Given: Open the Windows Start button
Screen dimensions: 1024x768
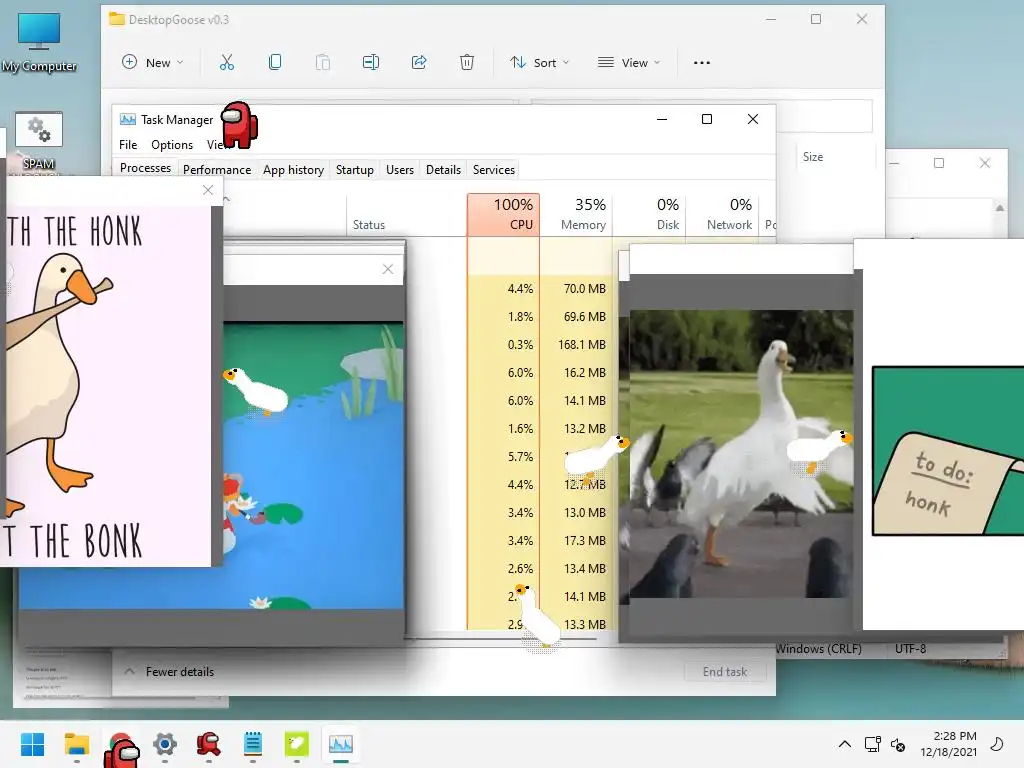Looking at the screenshot, I should pyautogui.click(x=33, y=744).
